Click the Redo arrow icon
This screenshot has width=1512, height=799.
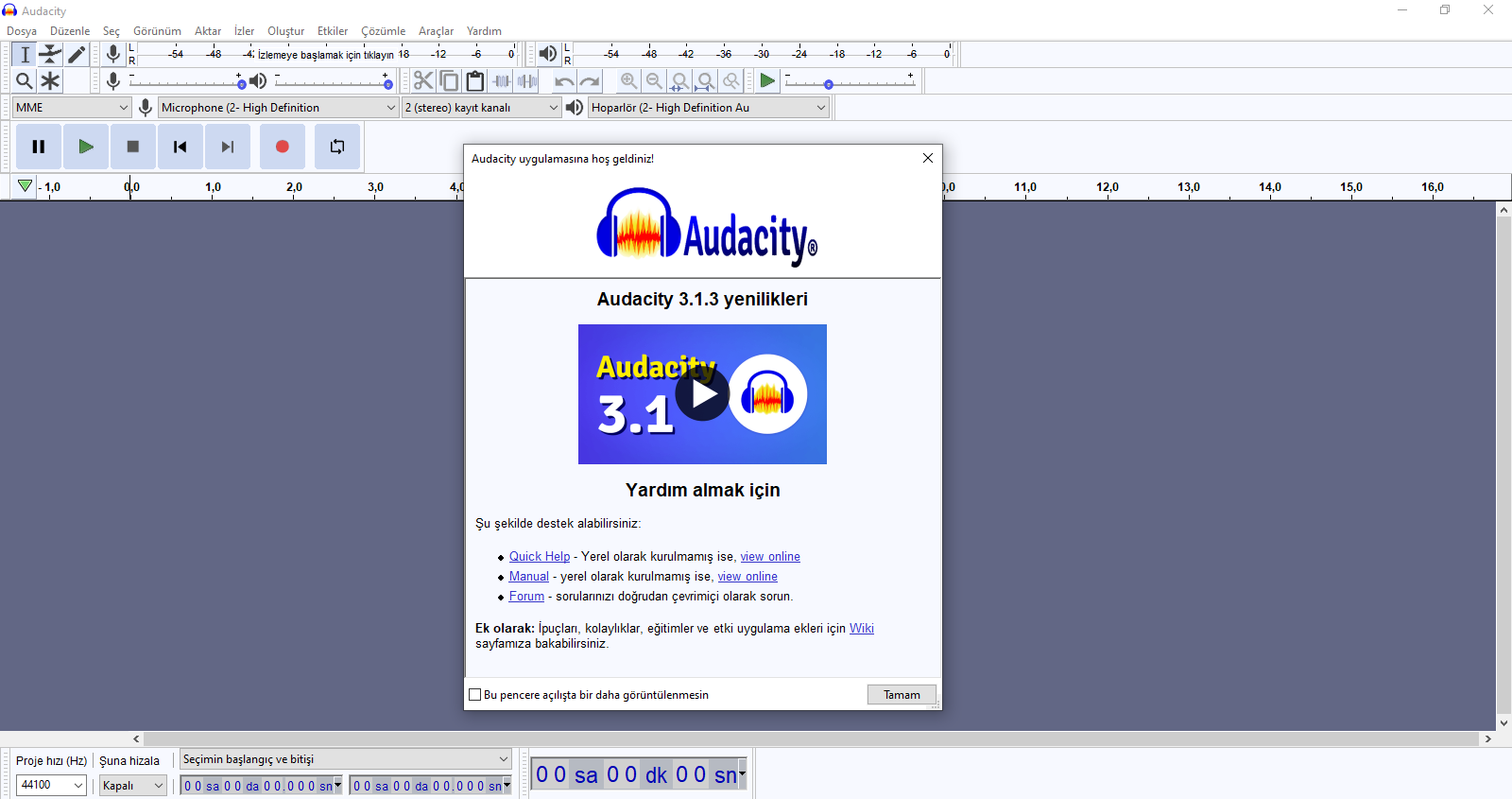pos(591,81)
